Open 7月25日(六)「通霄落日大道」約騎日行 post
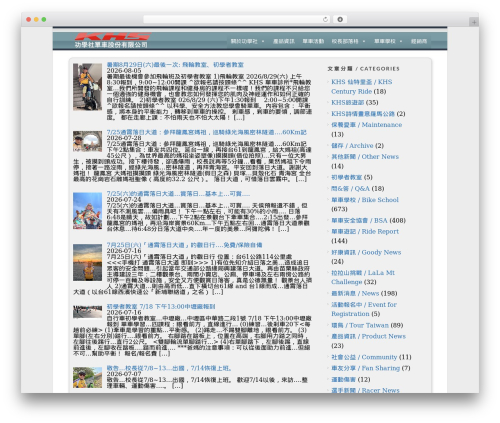500x423 pixels. [184, 245]
